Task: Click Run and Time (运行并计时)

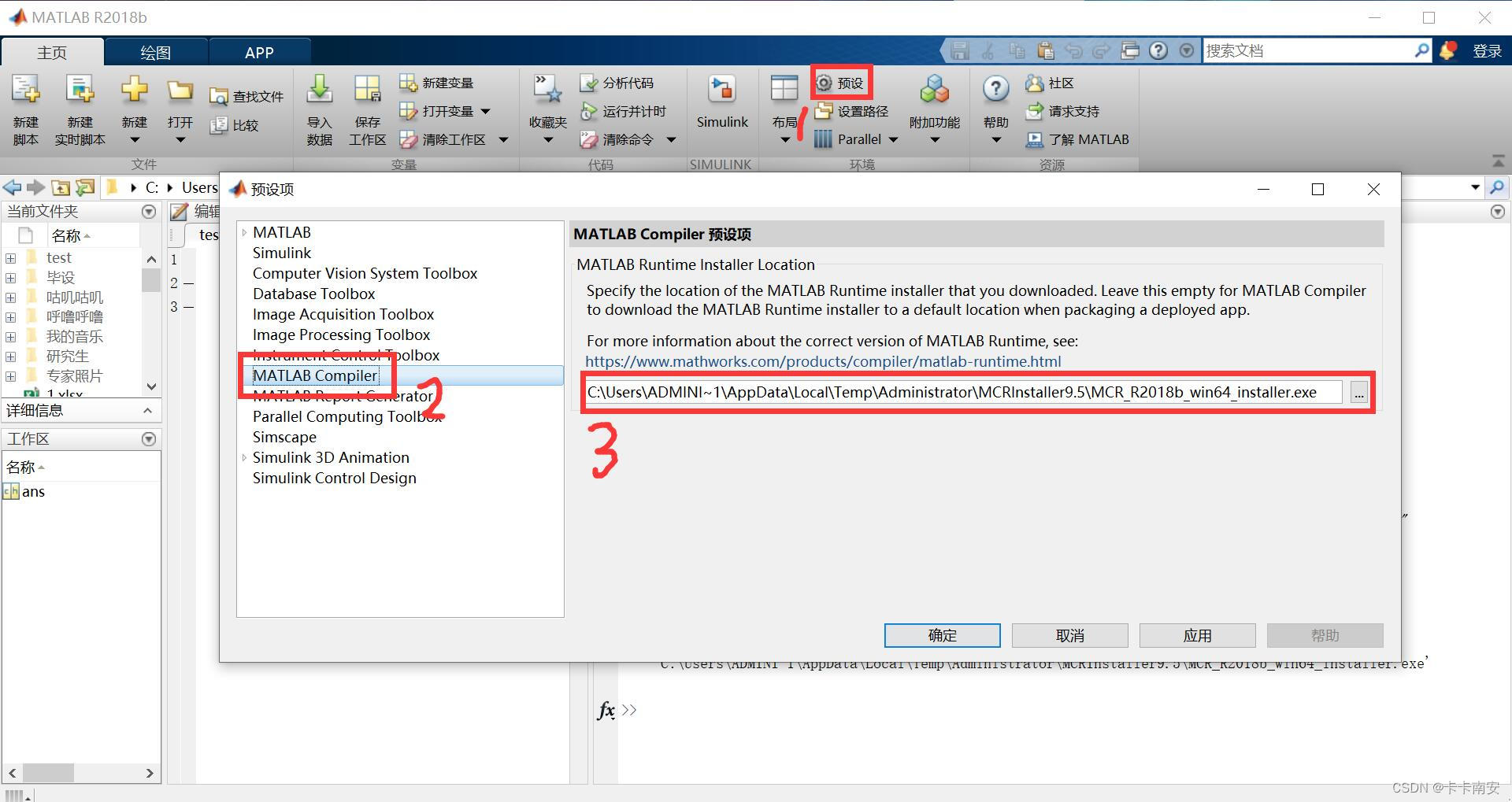Action: tap(624, 111)
